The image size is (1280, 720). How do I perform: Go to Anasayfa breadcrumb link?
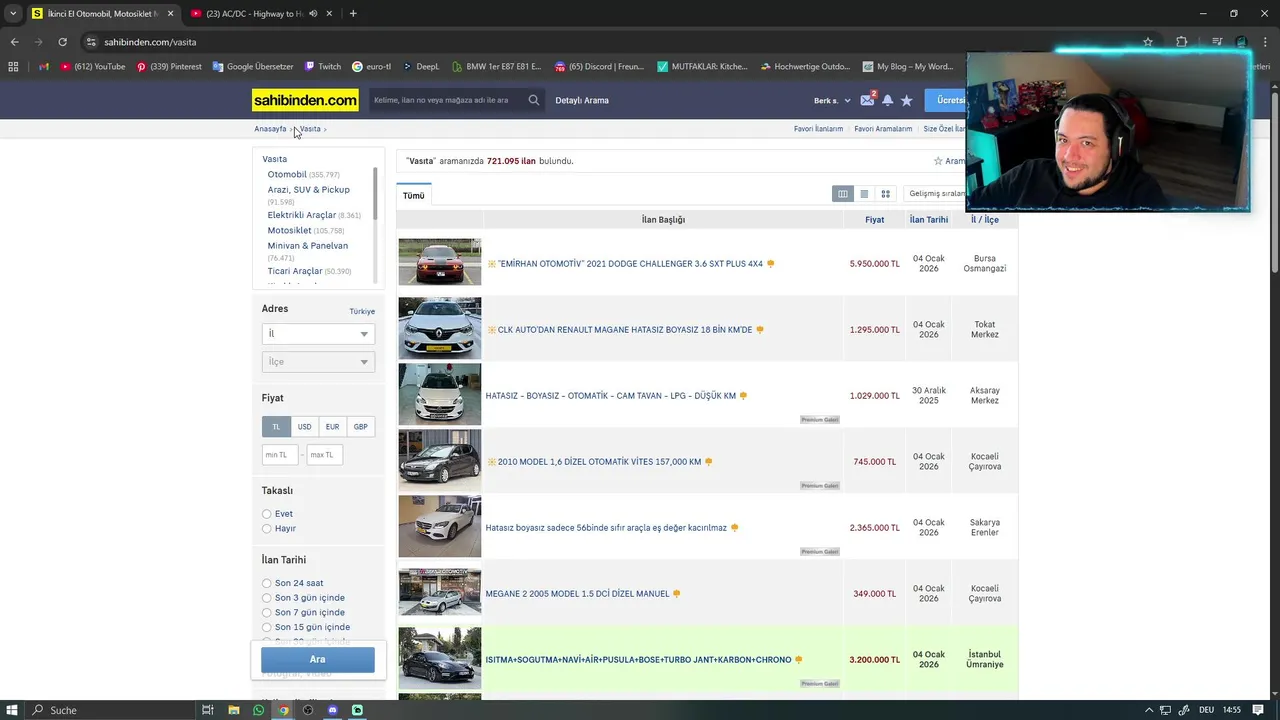coord(270,129)
